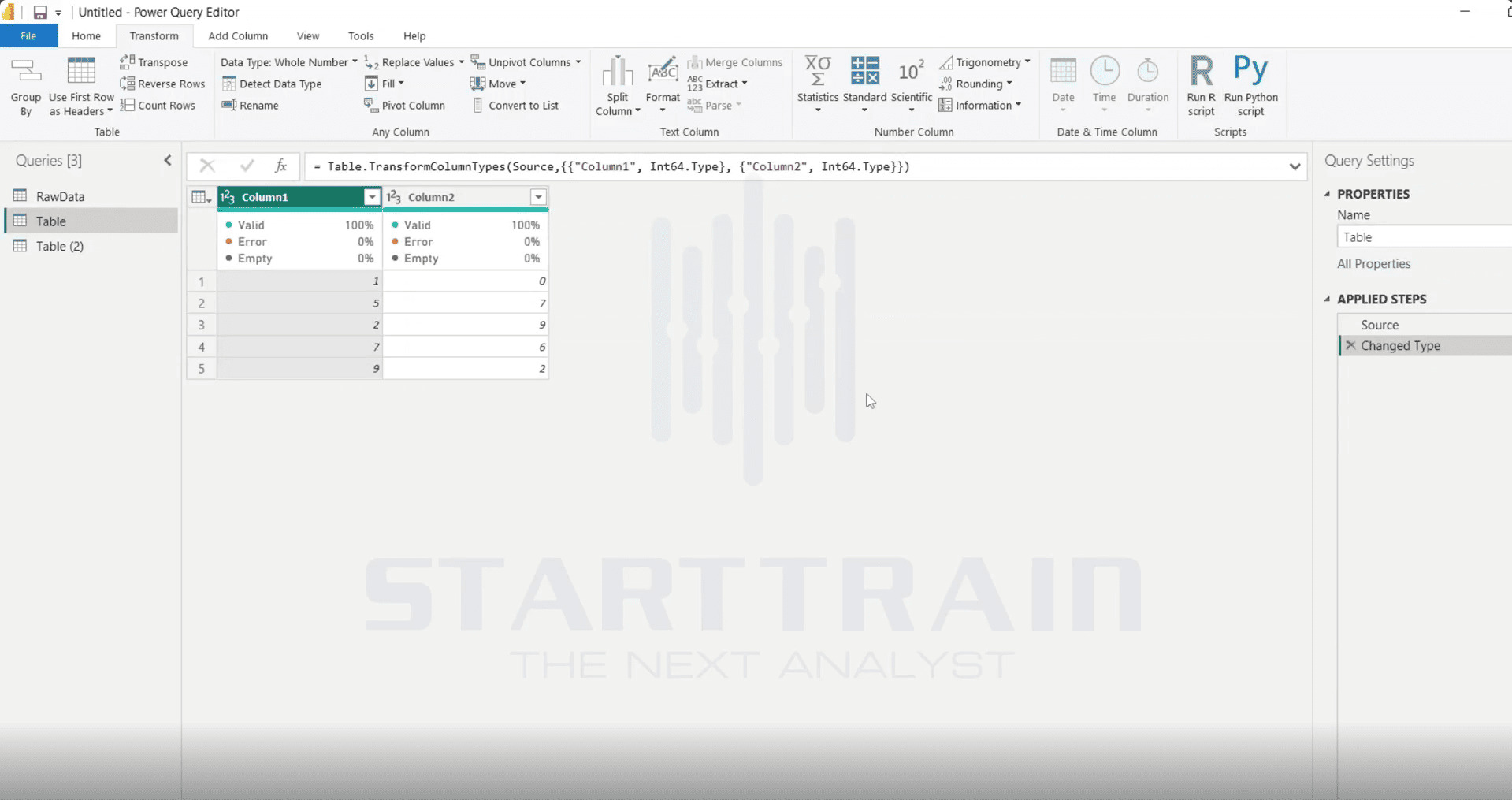Click Use First Row as Headers
The width and height of the screenshot is (1512, 800).
(81, 87)
